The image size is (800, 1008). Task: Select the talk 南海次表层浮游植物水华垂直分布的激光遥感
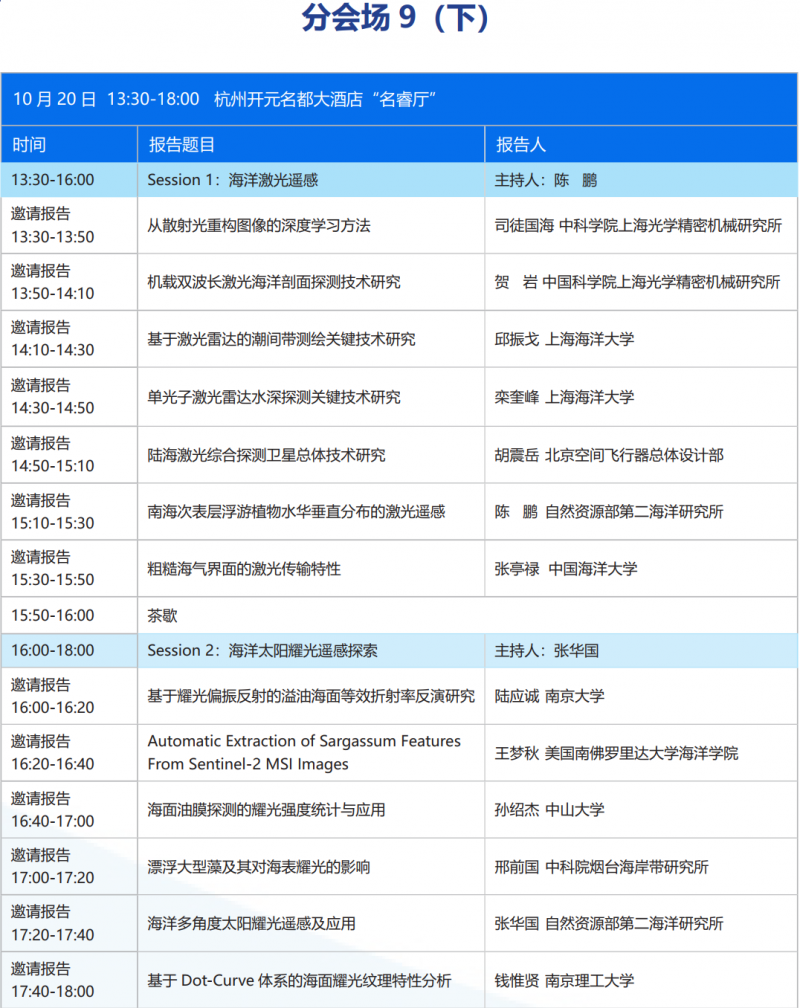pyautogui.click(x=296, y=512)
